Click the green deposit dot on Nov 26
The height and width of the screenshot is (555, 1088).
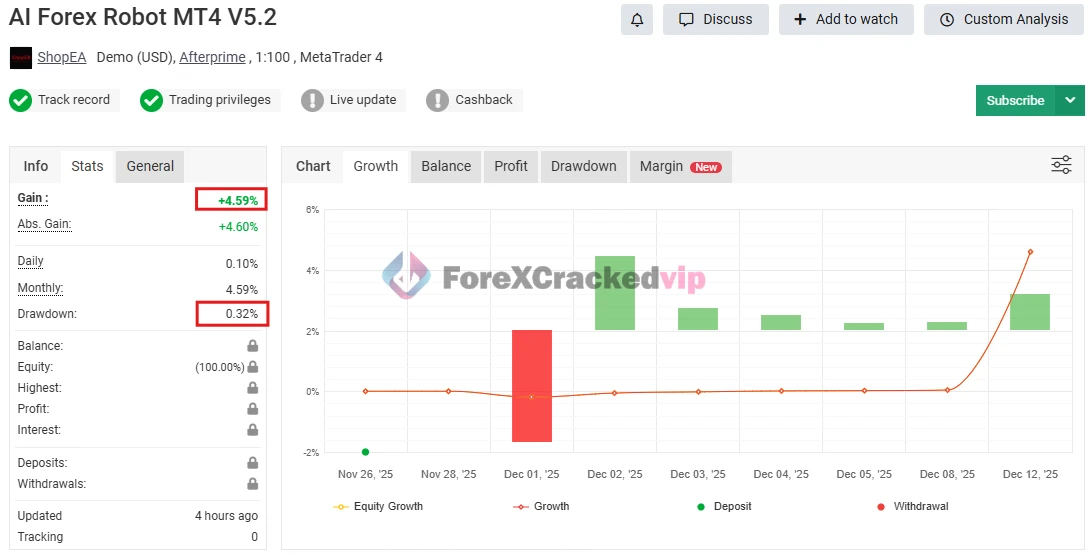[x=366, y=452]
